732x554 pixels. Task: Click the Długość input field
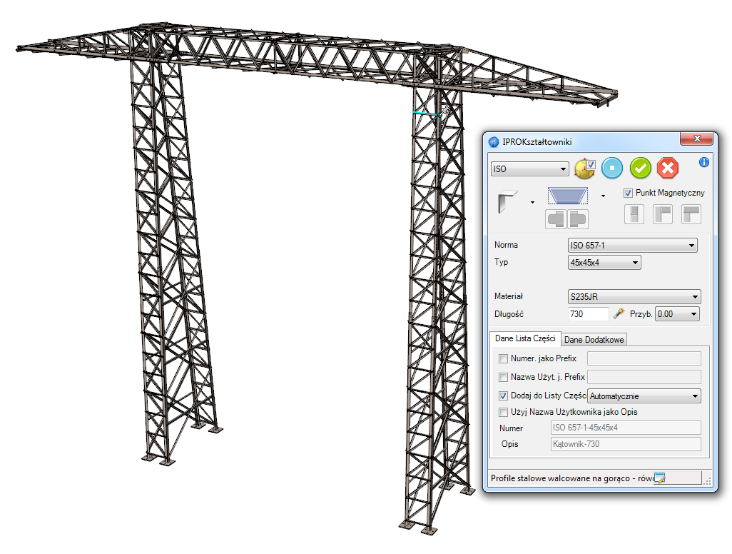(x=588, y=314)
